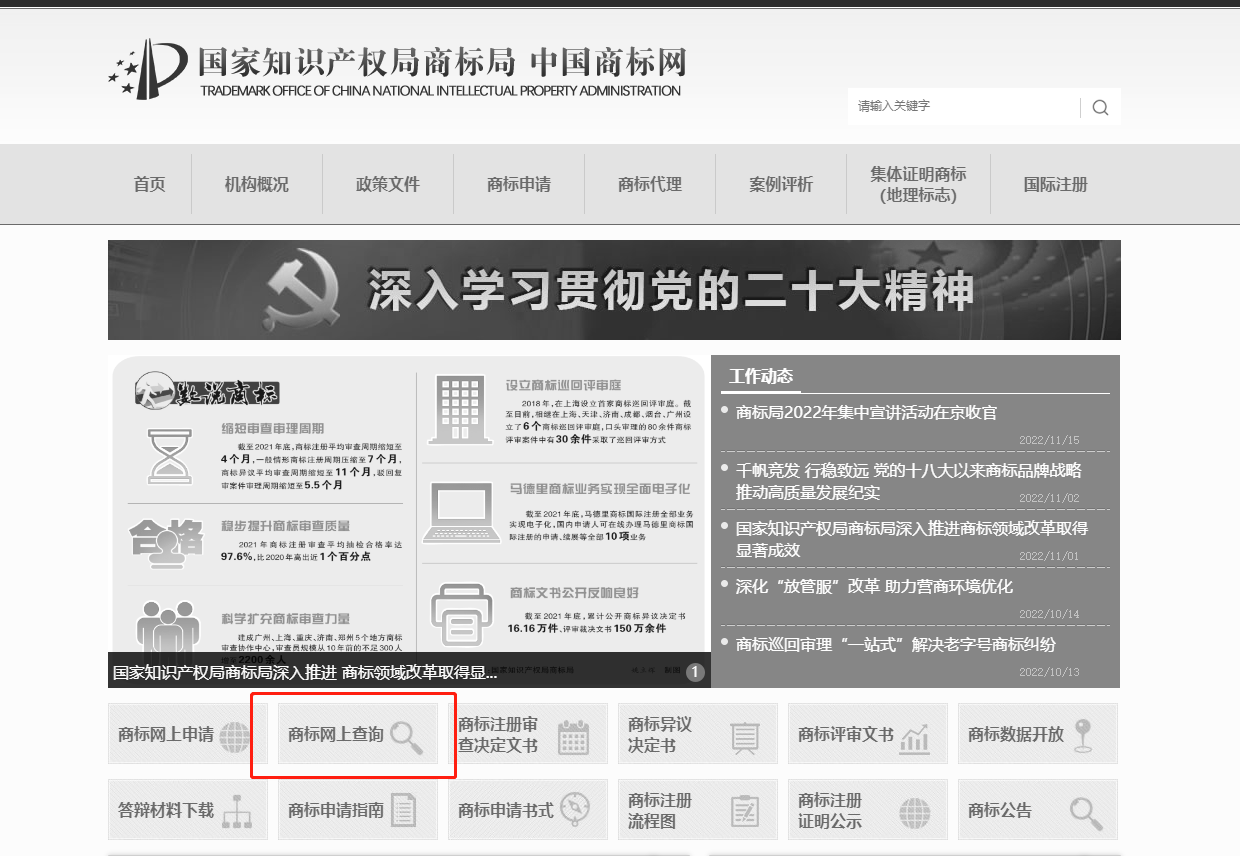Screen dimensions: 1240x856
Task: Click map pin icon on 商标数据开放
Action: [x=1083, y=737]
